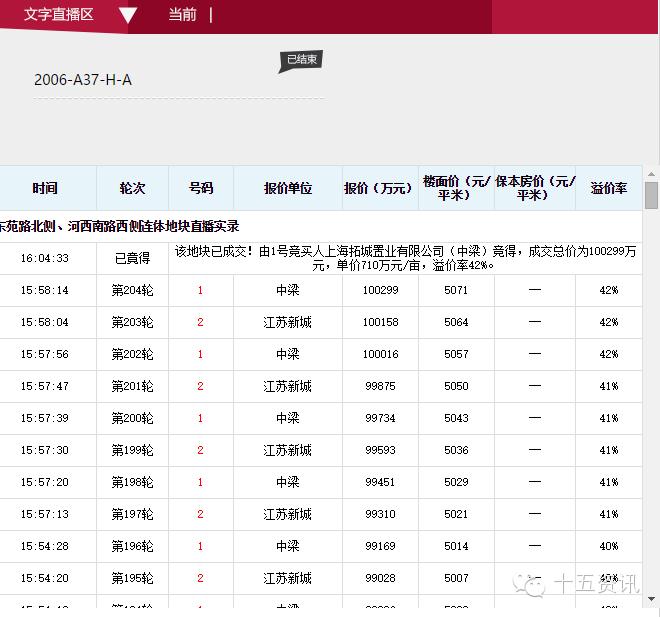The image size is (660, 617).
Task: Select the 该地块已成交 announcement text
Action: (x=405, y=258)
